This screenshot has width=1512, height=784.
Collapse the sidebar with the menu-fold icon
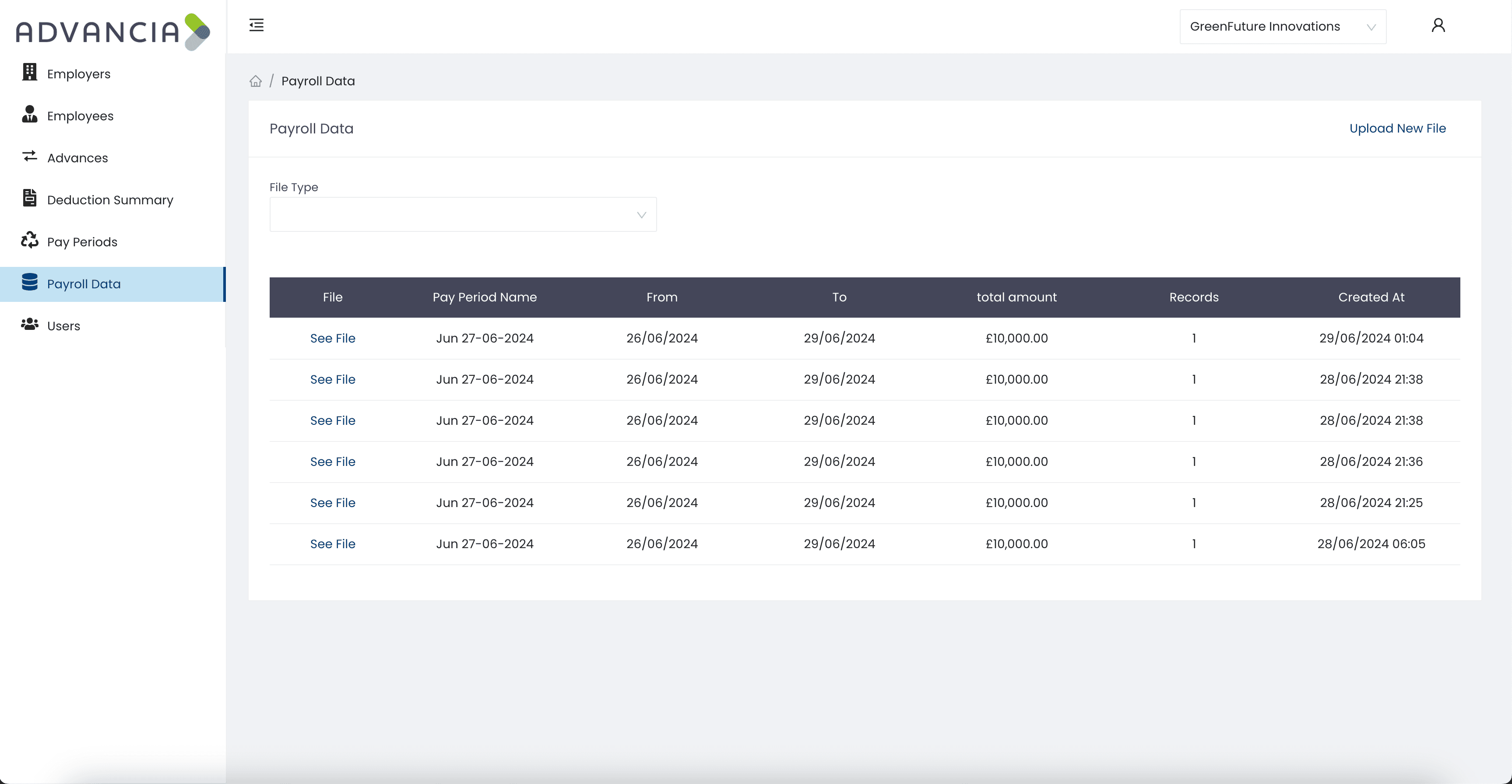(257, 25)
